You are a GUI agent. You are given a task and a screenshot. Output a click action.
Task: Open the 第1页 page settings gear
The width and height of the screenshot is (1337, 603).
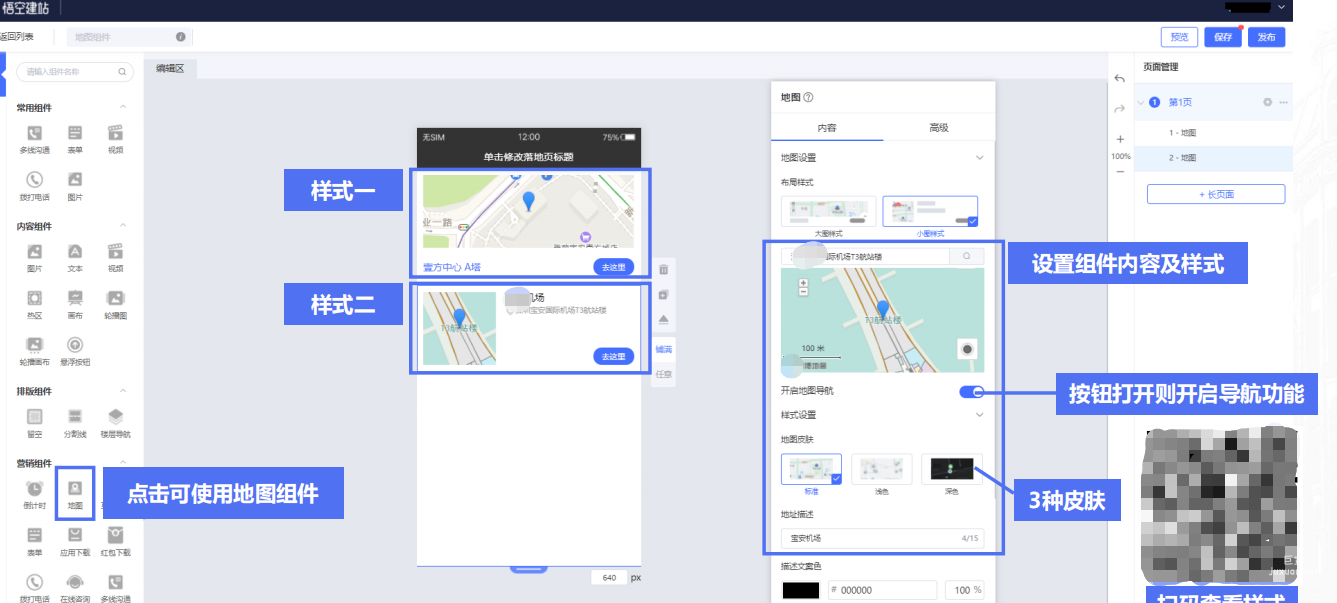[x=1267, y=102]
